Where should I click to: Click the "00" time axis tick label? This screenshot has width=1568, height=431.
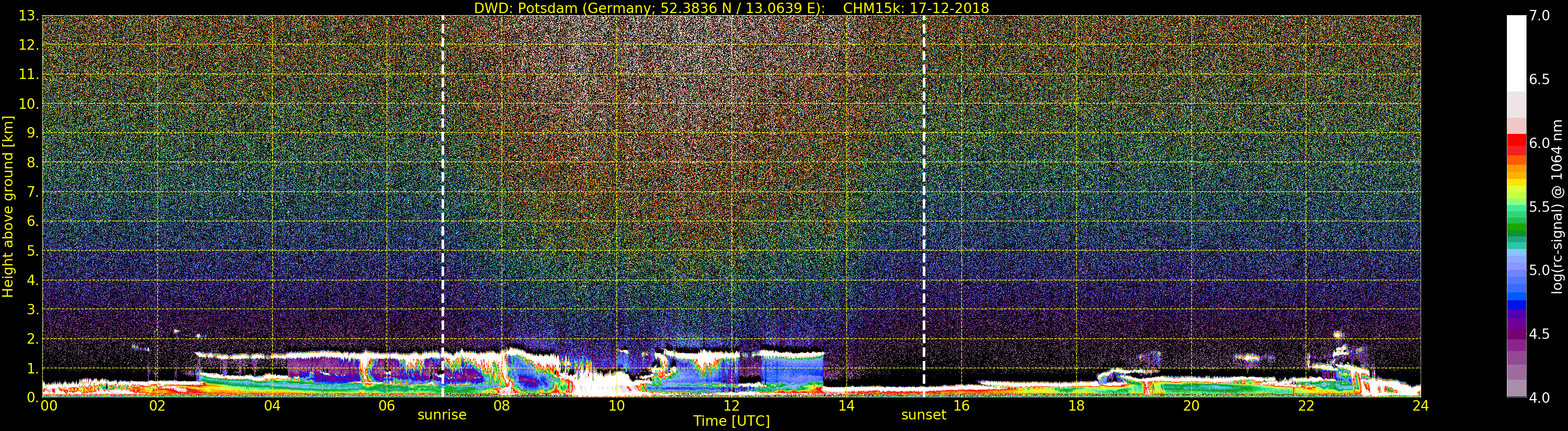click(49, 405)
